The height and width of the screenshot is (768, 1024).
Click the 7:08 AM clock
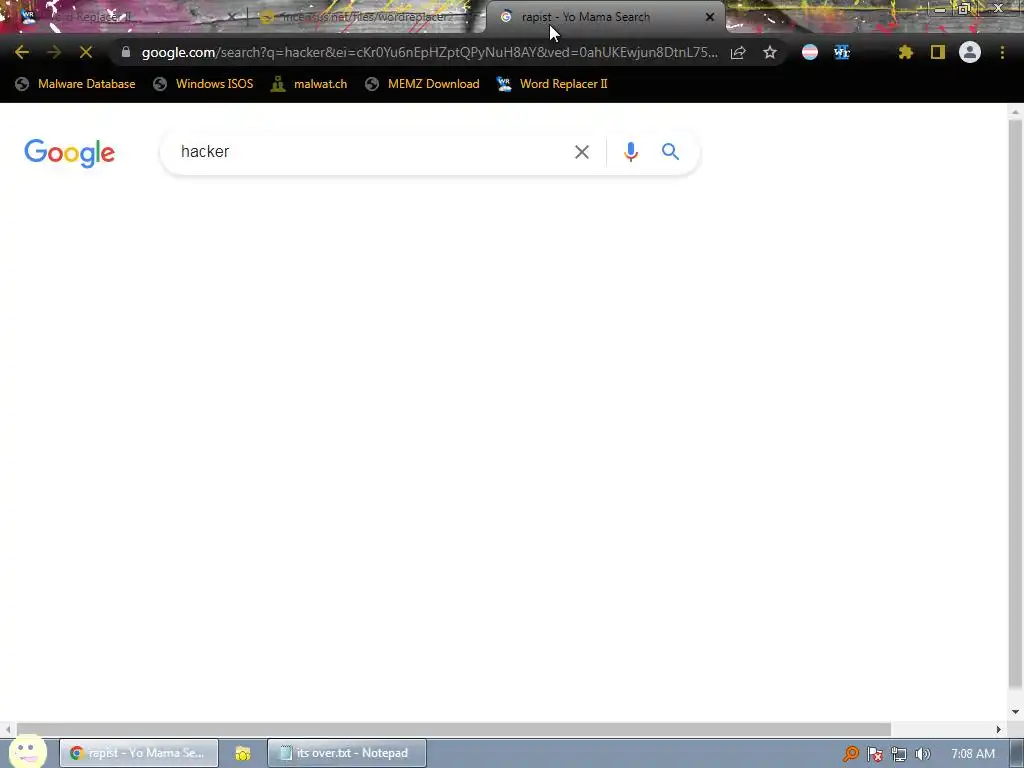973,754
